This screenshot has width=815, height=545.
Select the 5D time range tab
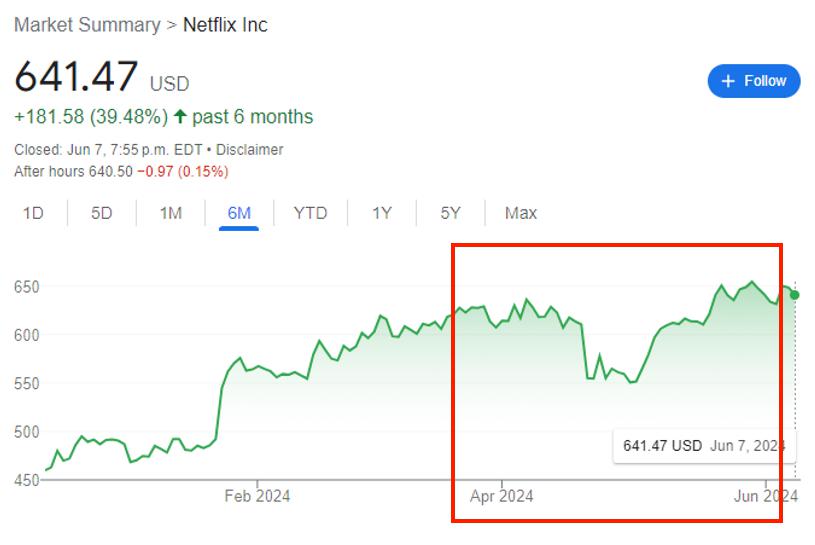pos(102,213)
